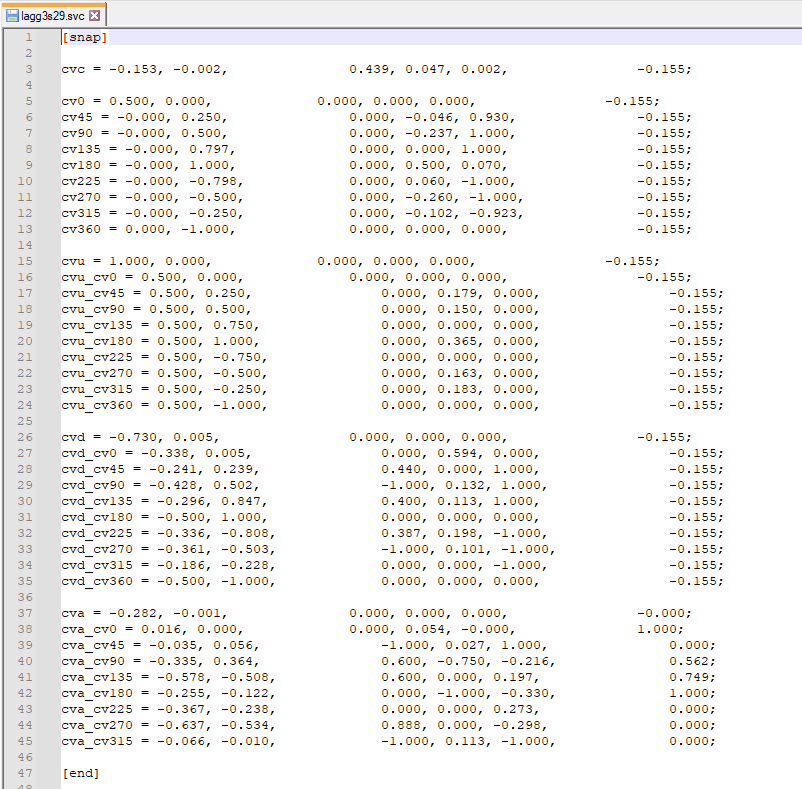
Task: Click the 'cv180' variable name on line 9
Action: (x=81, y=165)
